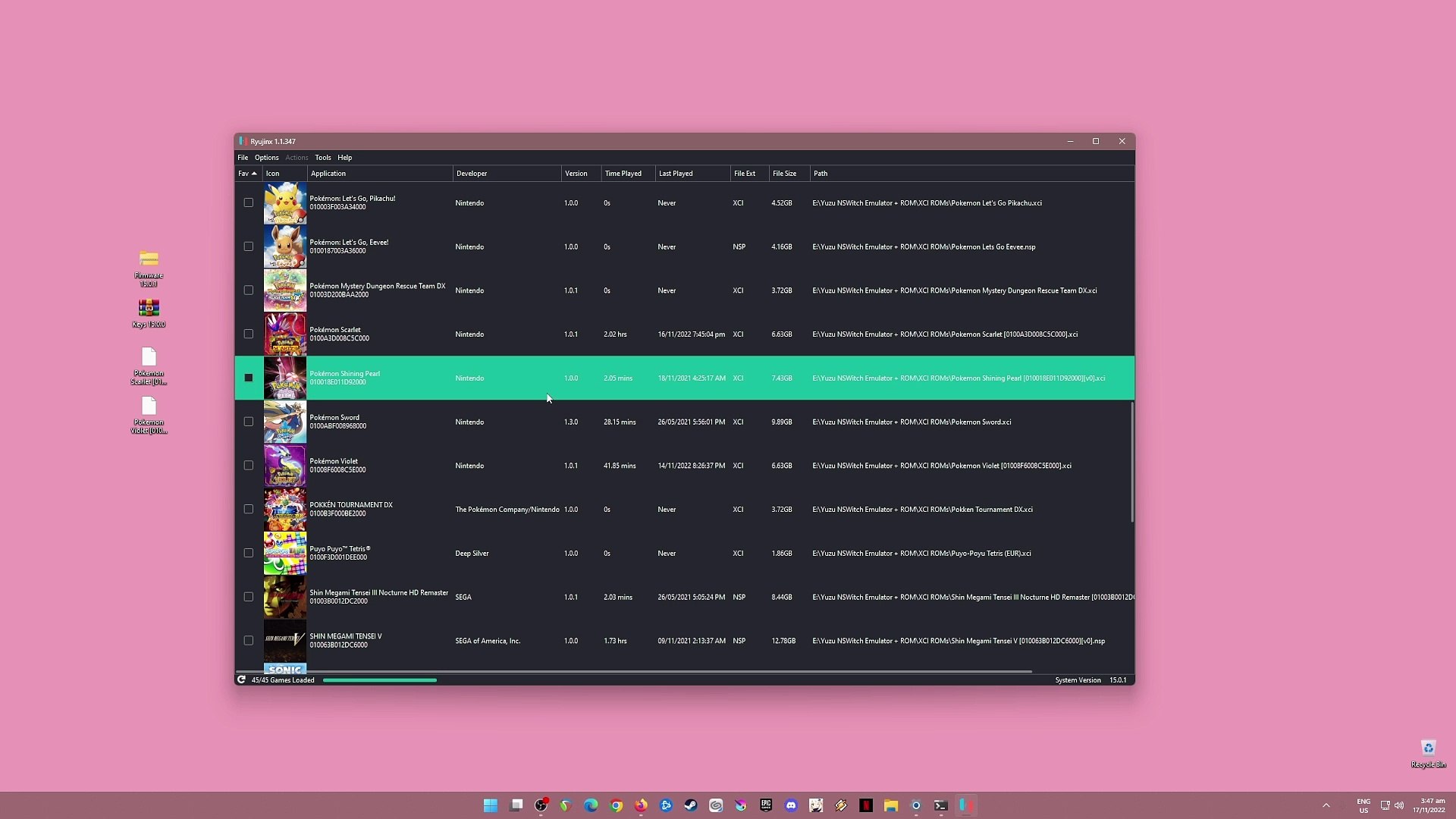
Task: Click the Pokémon Let's Go Pikachu game icon
Action: pyautogui.click(x=284, y=202)
